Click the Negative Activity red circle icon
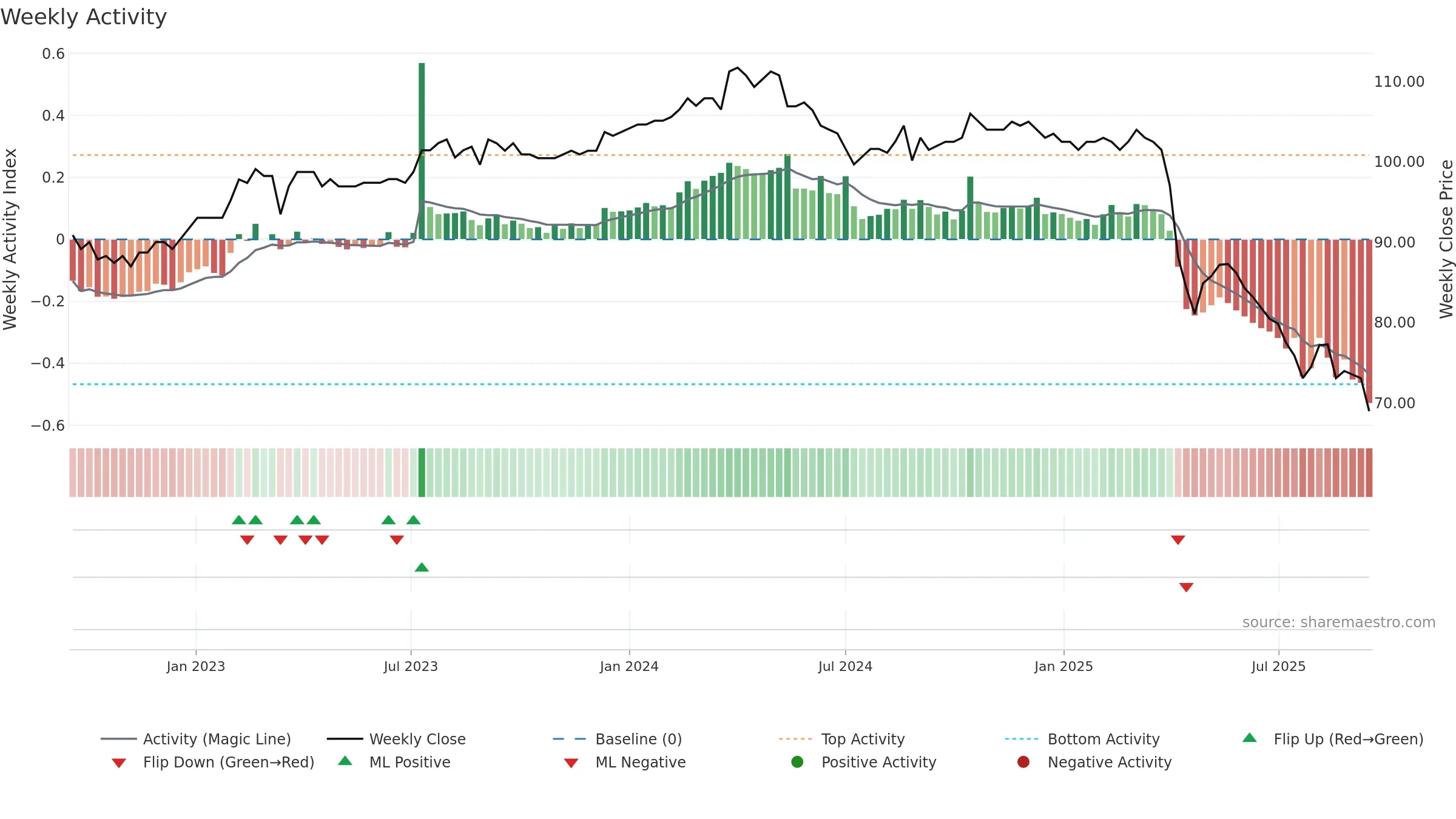Image resolution: width=1456 pixels, height=819 pixels. coord(1023,762)
